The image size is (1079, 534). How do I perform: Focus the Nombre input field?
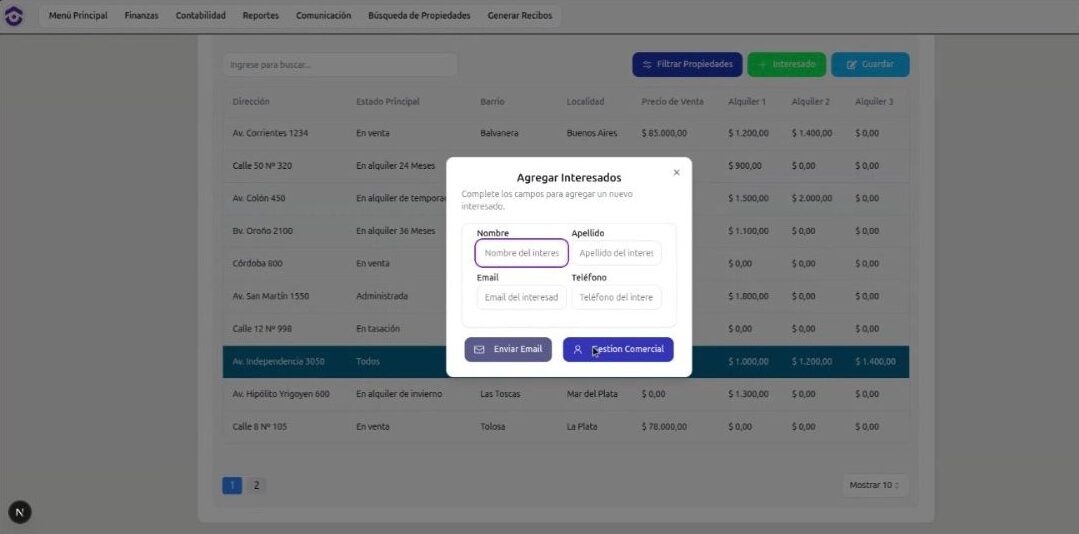click(521, 254)
